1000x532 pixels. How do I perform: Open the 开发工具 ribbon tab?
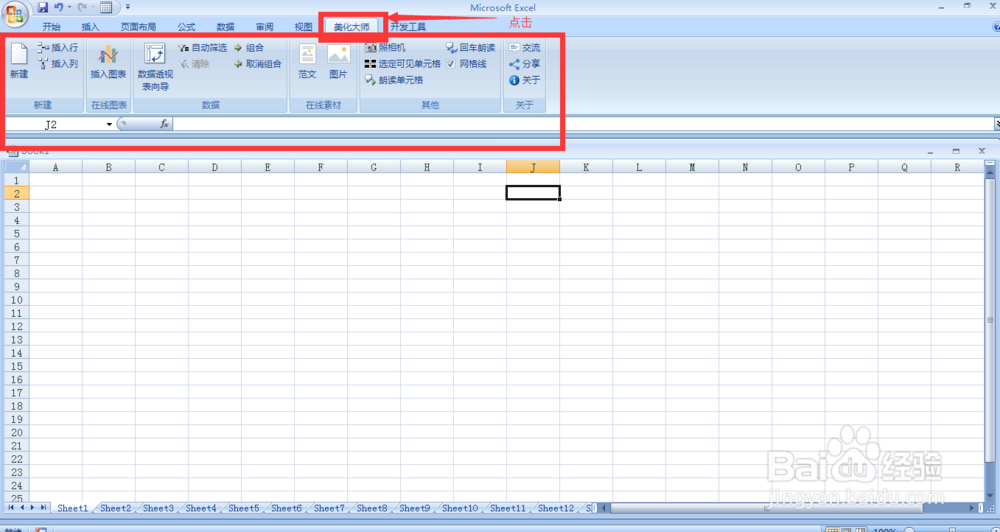click(408, 27)
